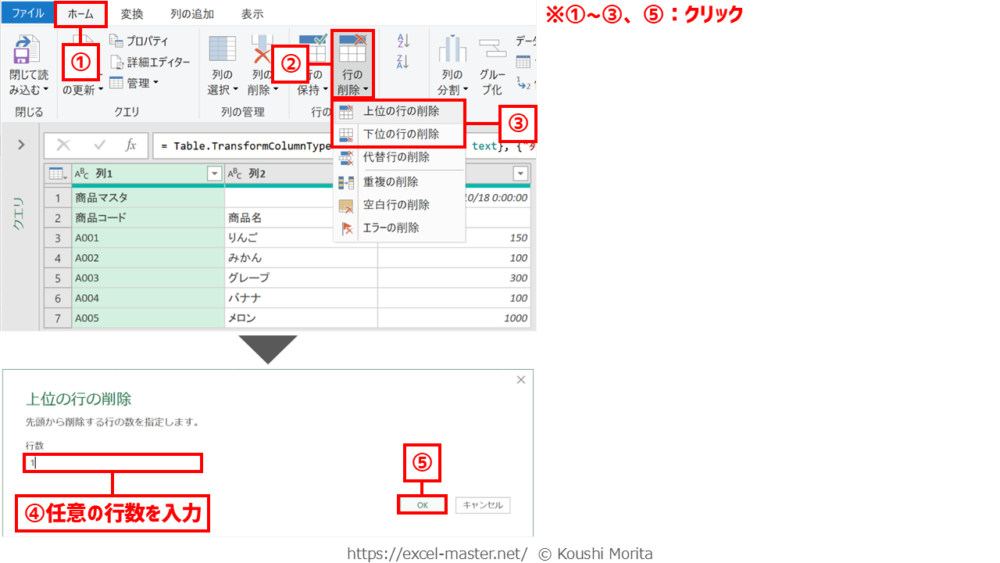The width and height of the screenshot is (1000, 563).
Task: Expand the 管理 (Manage) dropdown
Action: pyautogui.click(x=134, y=83)
